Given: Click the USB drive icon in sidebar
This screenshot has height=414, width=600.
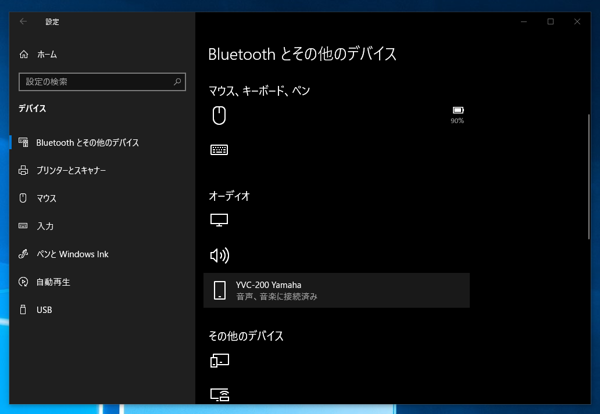Looking at the screenshot, I should click(x=23, y=310).
